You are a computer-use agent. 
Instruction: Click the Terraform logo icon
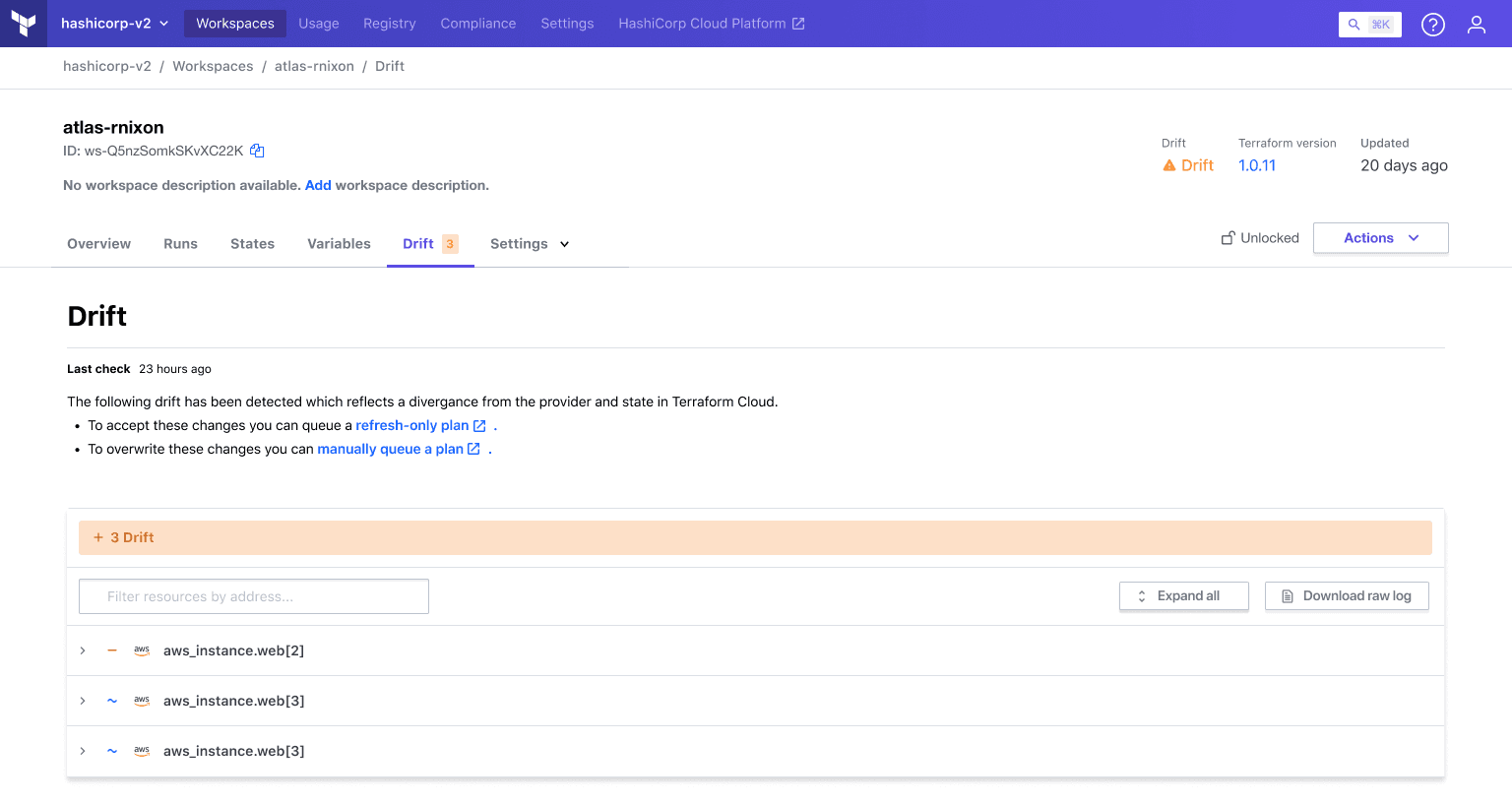pyautogui.click(x=24, y=24)
